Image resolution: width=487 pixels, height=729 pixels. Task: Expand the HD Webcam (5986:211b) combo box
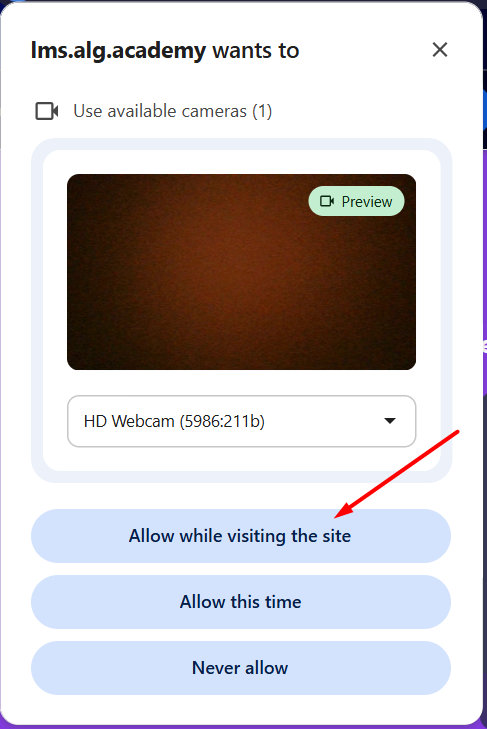pyautogui.click(x=241, y=421)
